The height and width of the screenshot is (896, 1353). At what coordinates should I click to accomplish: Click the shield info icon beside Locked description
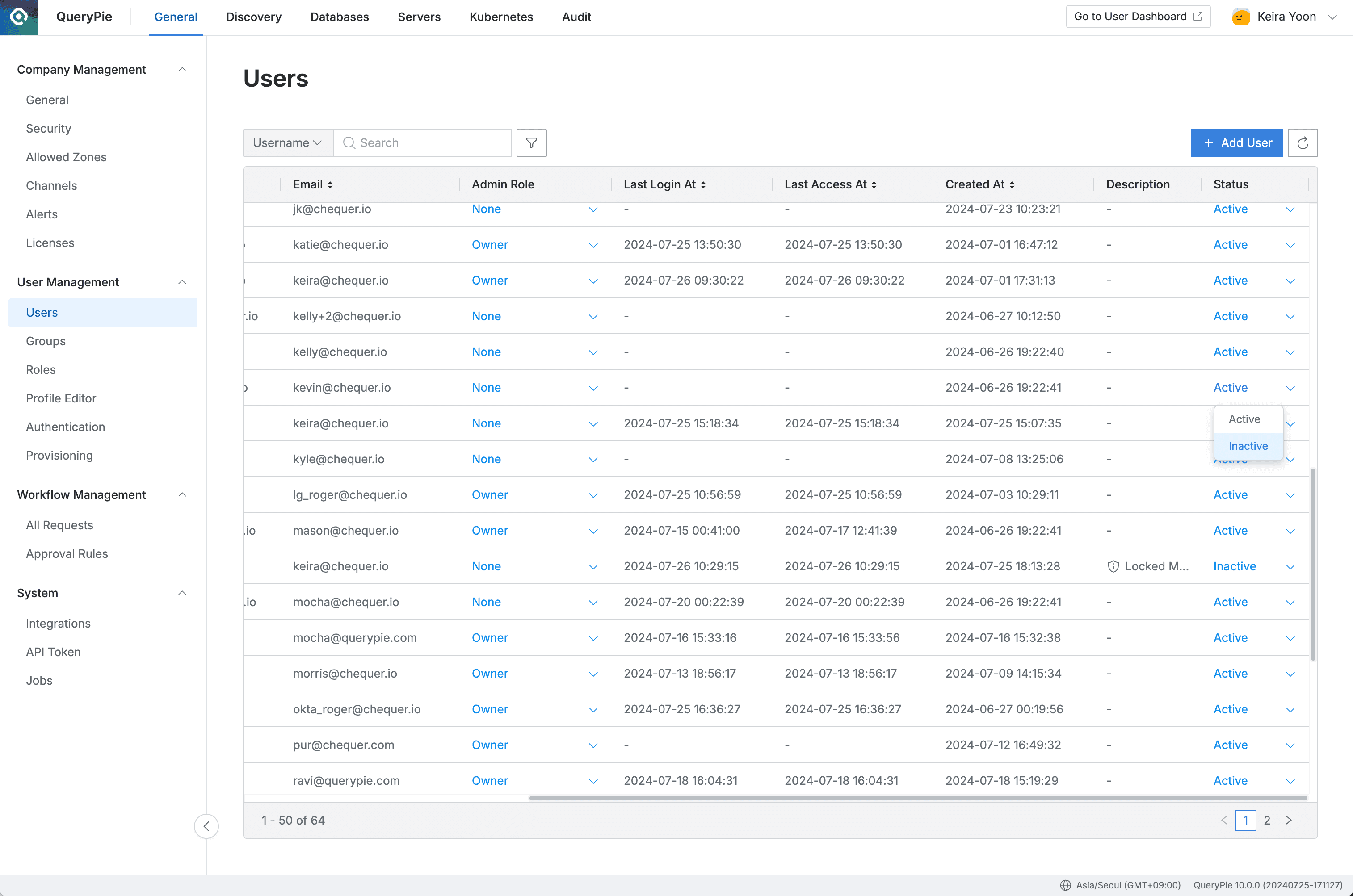[1113, 566]
